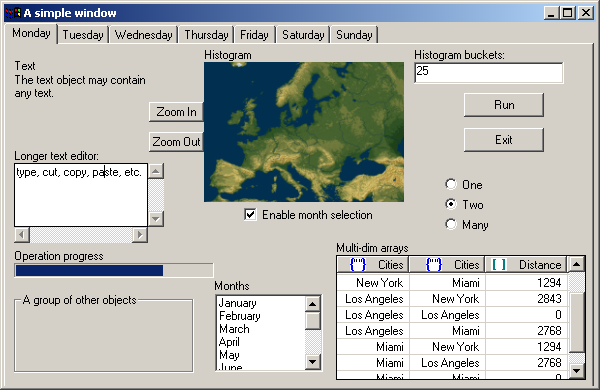Open the Tuesday tab
The image size is (600, 390).
83,35
